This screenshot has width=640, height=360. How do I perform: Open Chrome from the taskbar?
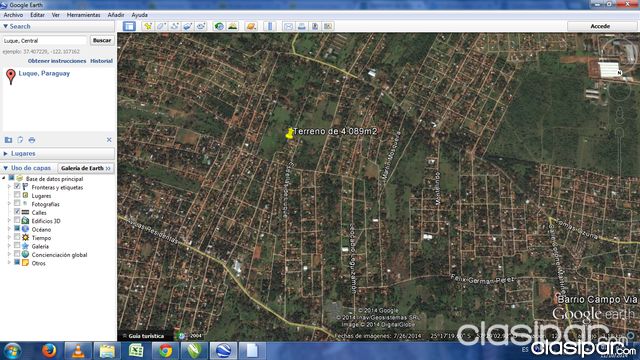pyautogui.click(x=165, y=351)
